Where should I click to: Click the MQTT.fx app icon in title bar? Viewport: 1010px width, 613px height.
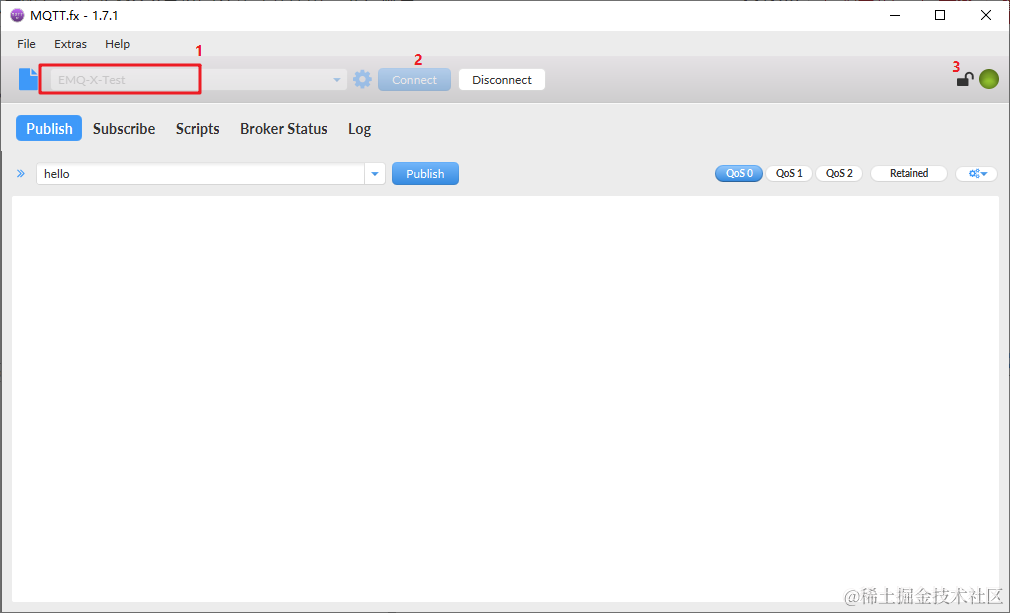pyautogui.click(x=17, y=15)
